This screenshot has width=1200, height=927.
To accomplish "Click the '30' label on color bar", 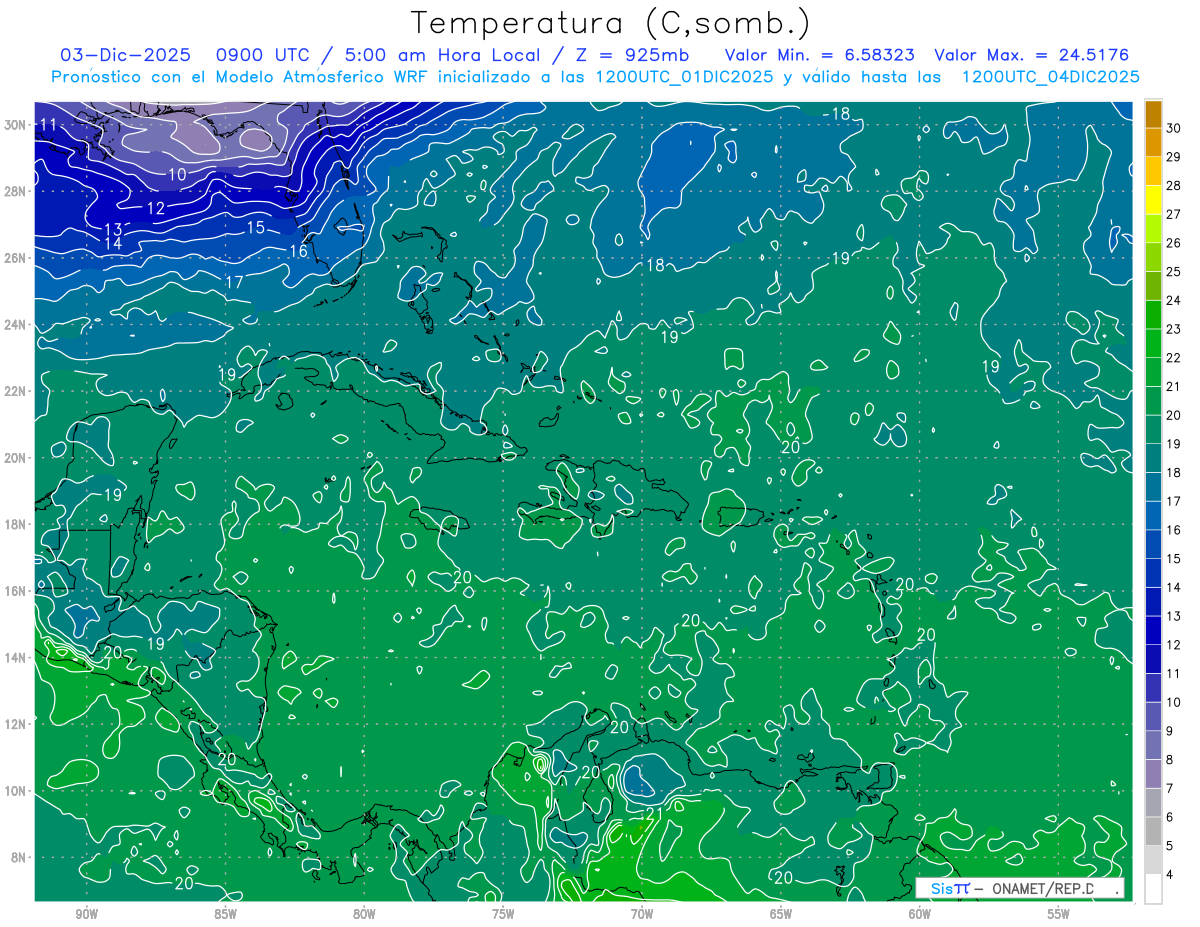I will coord(1174,127).
